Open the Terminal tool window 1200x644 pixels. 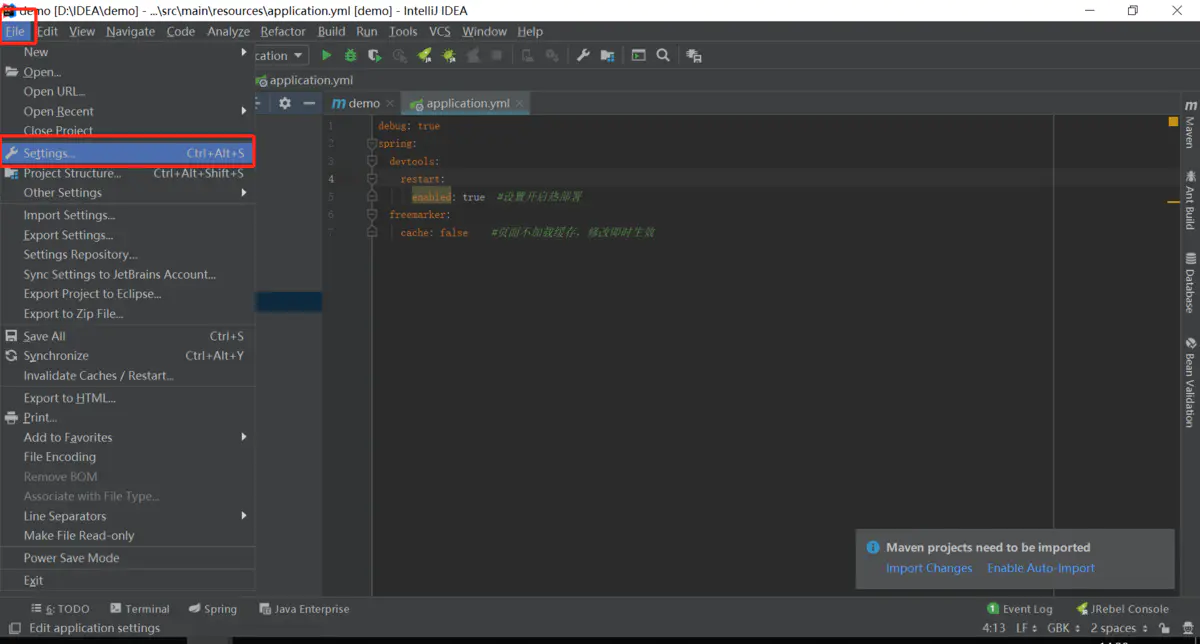(140, 609)
